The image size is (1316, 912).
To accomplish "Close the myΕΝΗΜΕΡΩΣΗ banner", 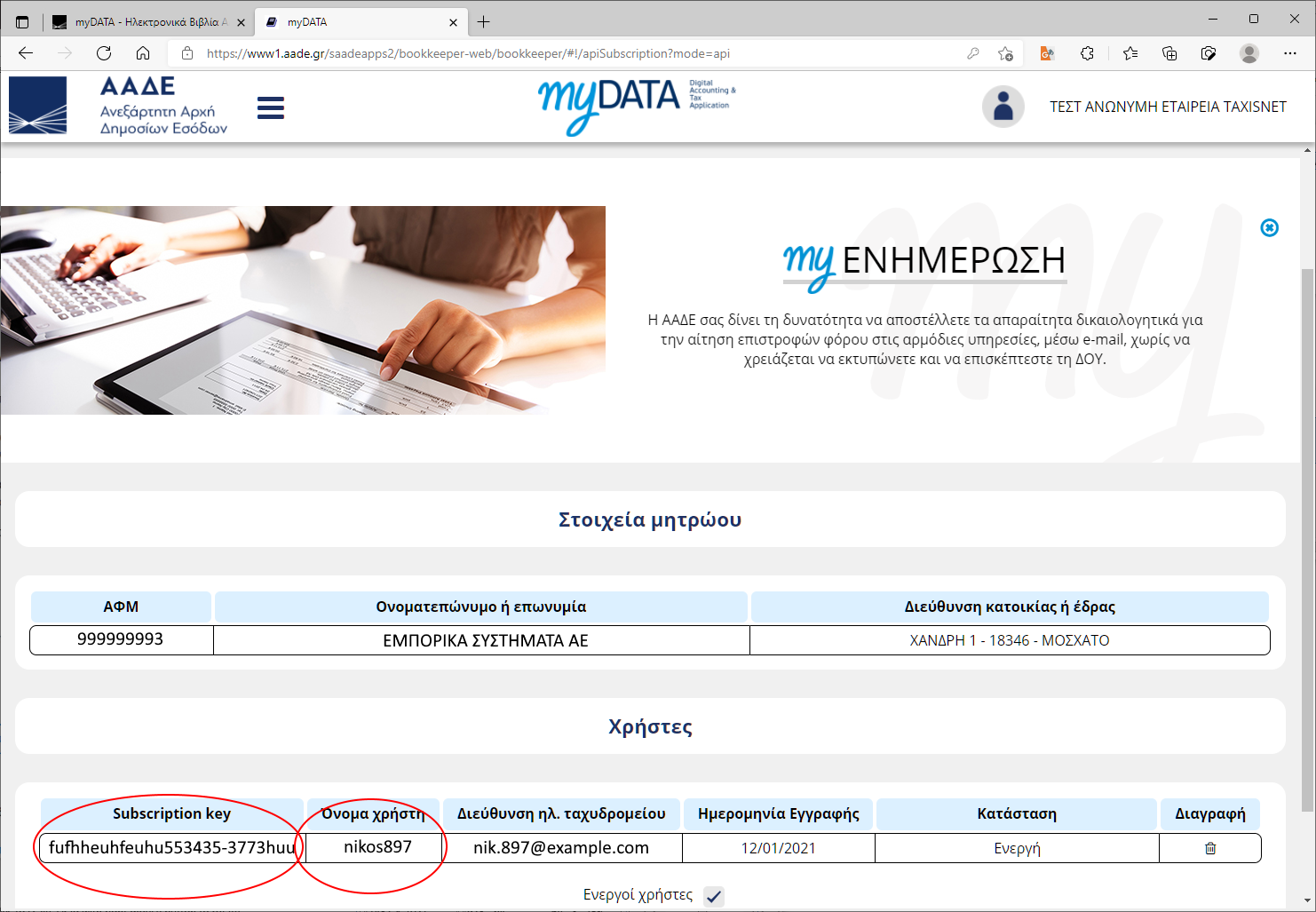I will click(1270, 228).
